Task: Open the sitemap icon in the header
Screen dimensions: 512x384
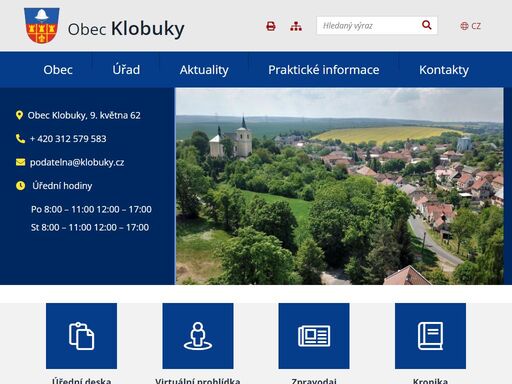Action: click(296, 26)
